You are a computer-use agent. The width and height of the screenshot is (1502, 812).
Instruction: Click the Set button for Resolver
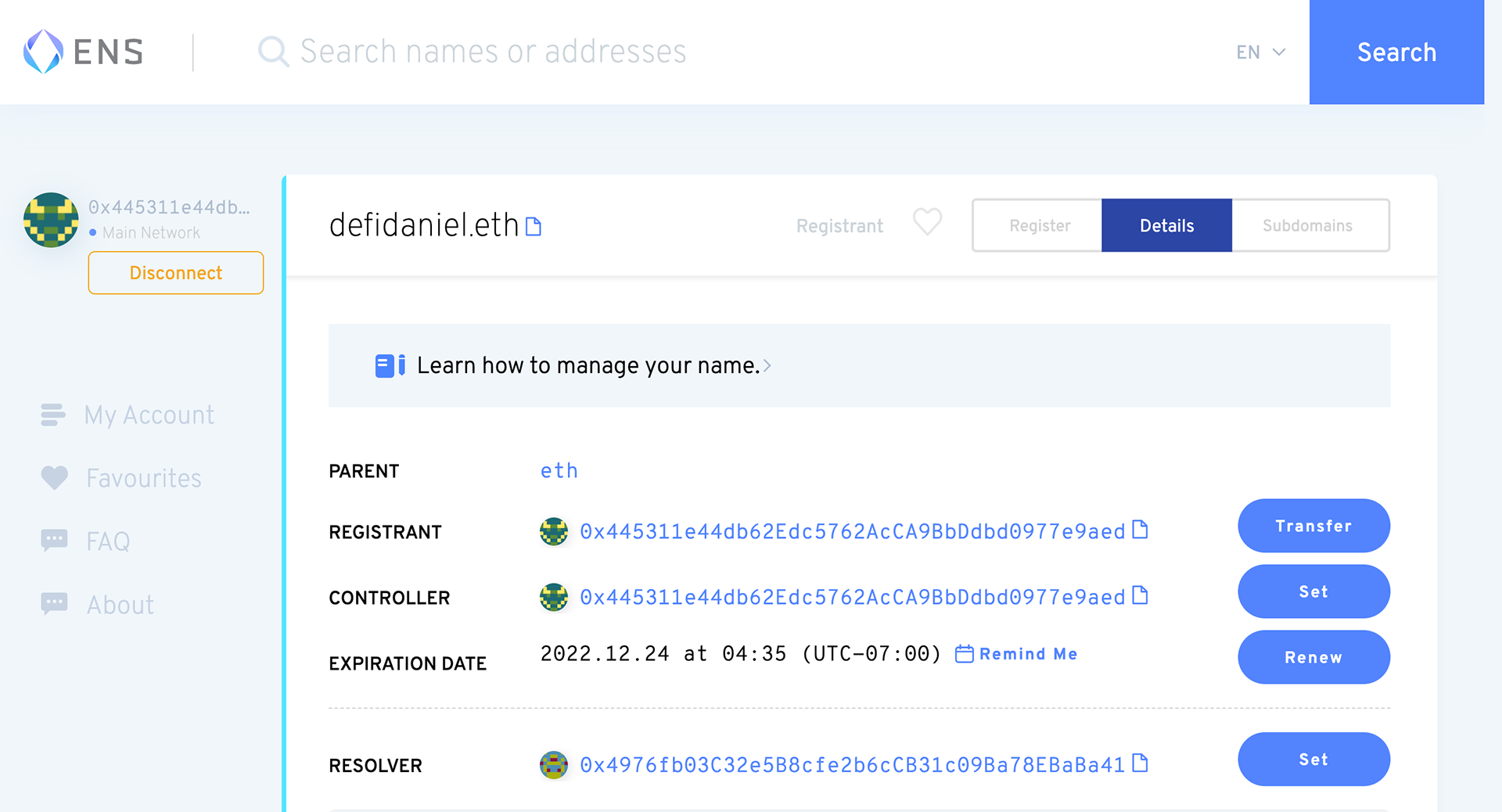click(1313, 759)
